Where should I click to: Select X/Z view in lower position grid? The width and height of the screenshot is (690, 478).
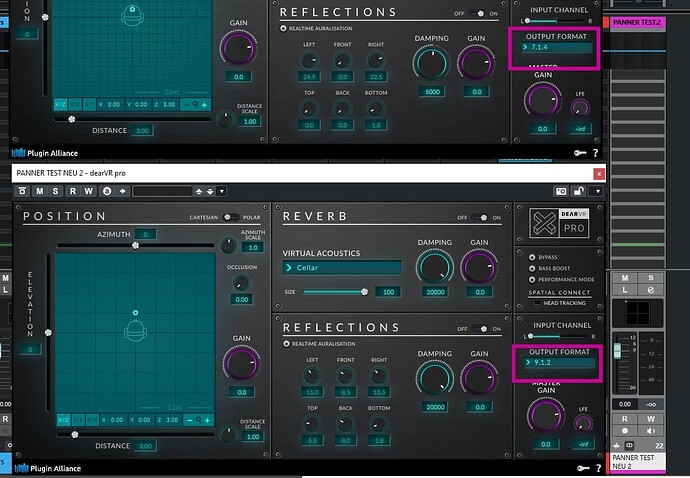63,420
